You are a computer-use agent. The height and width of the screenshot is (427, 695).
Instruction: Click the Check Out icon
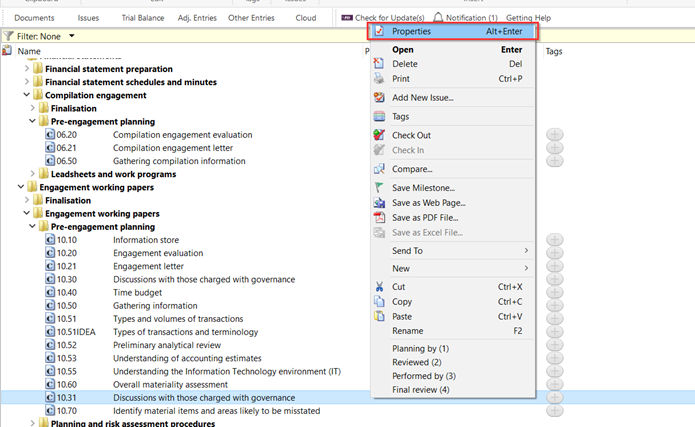378,135
